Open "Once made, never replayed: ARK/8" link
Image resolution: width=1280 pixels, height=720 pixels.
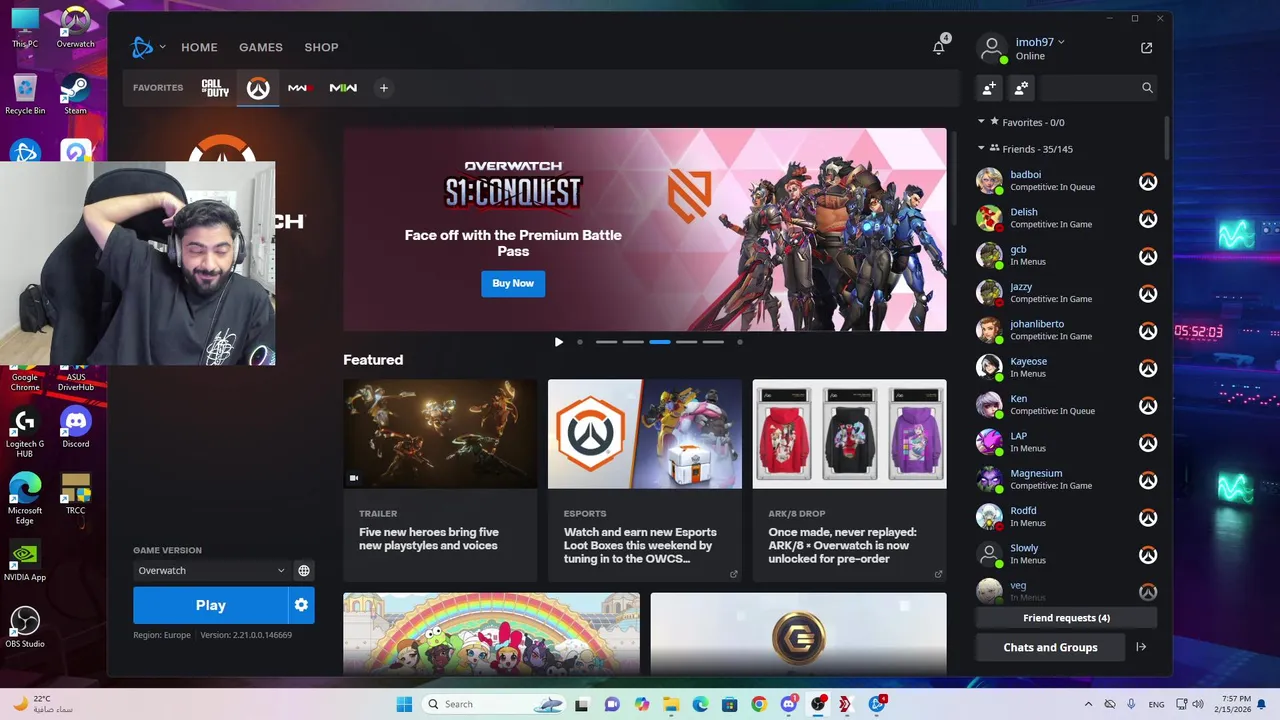(x=842, y=545)
